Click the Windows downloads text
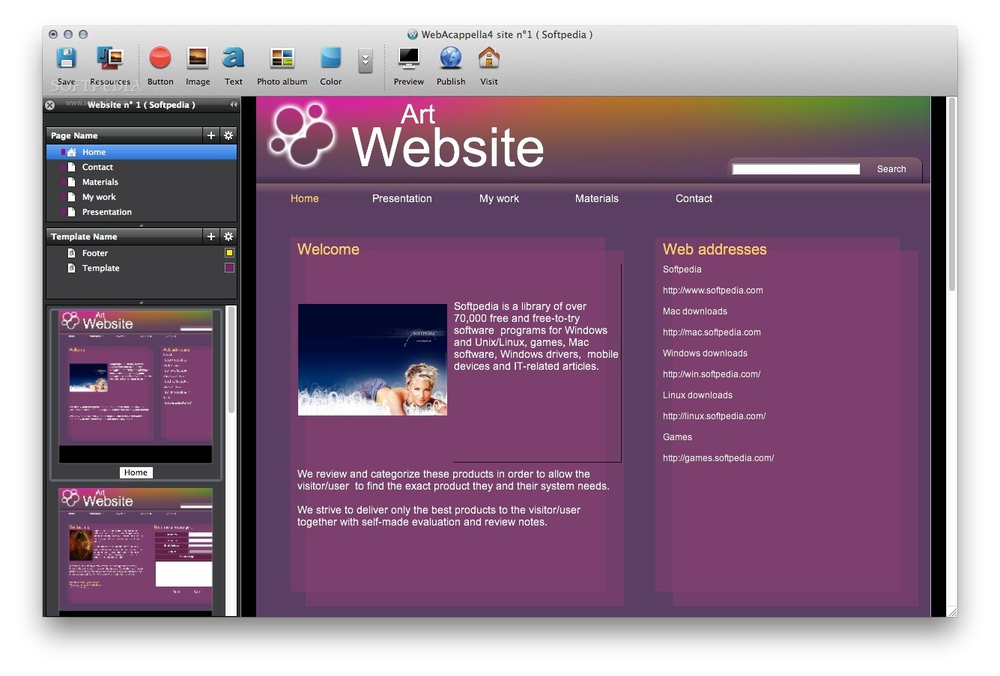The width and height of the screenshot is (1000, 676). tap(705, 353)
